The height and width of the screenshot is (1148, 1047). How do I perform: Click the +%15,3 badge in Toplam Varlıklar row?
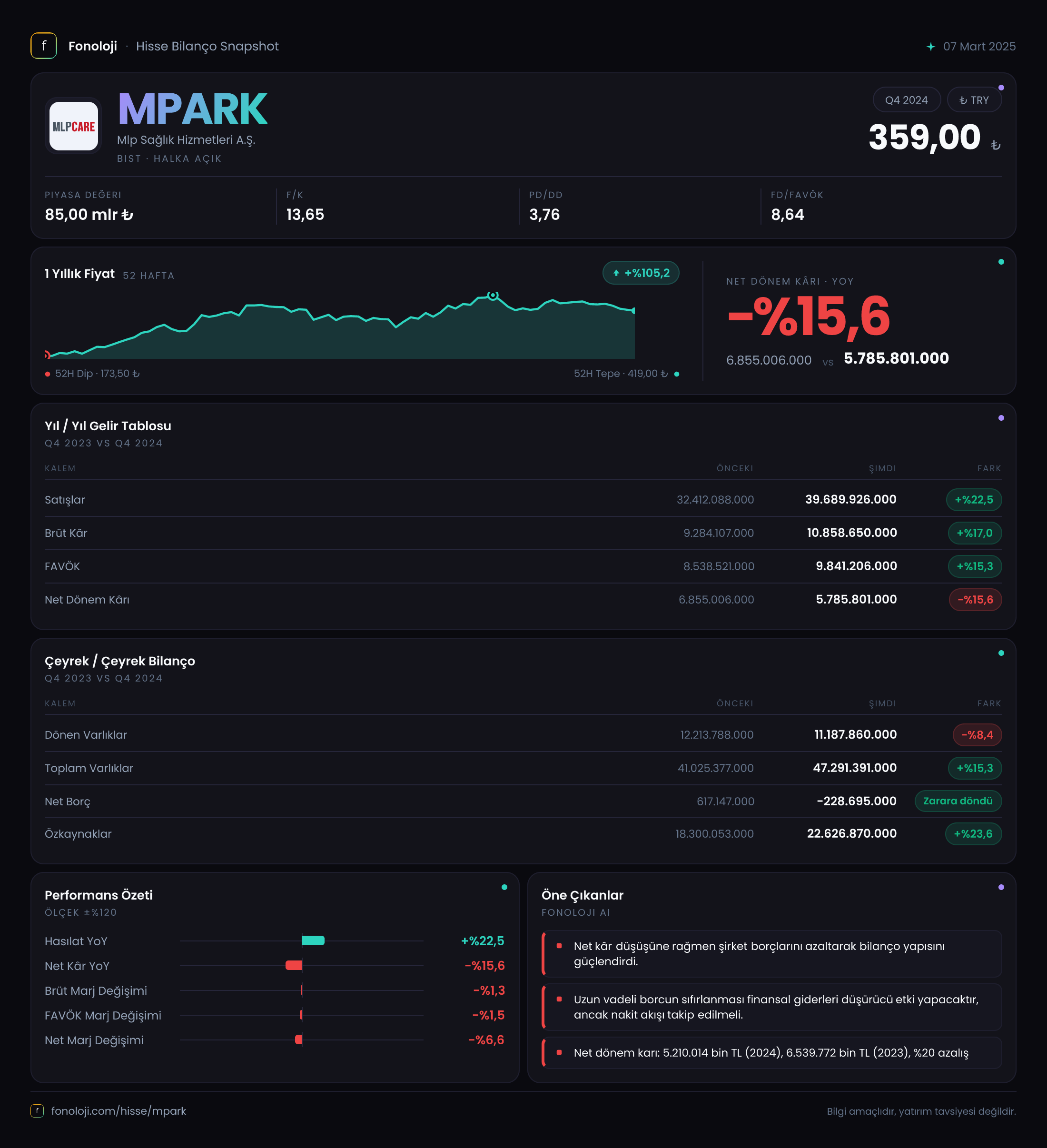975,768
